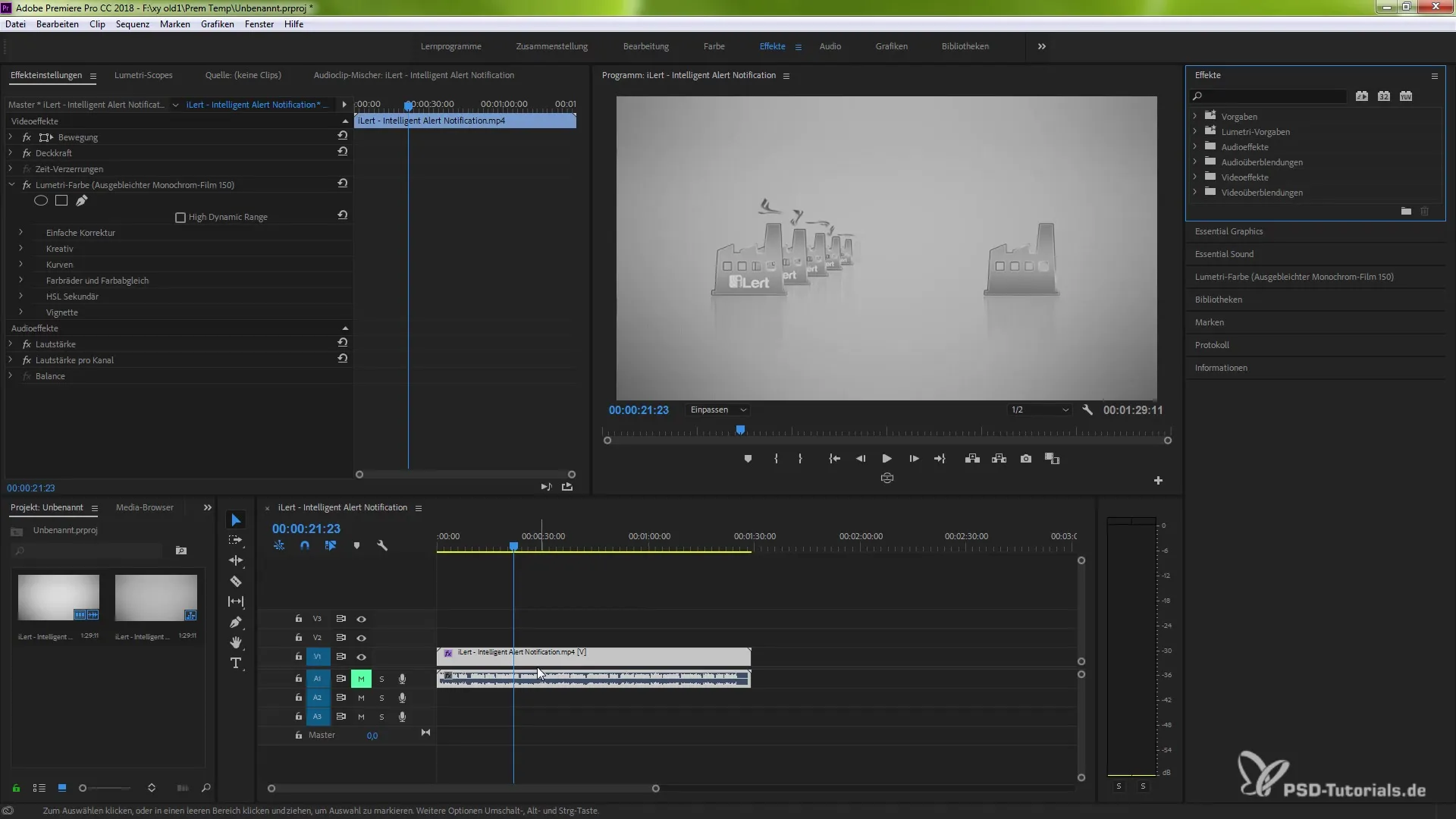Open Program monitor settings wrench
The height and width of the screenshot is (819, 1456).
[1087, 409]
